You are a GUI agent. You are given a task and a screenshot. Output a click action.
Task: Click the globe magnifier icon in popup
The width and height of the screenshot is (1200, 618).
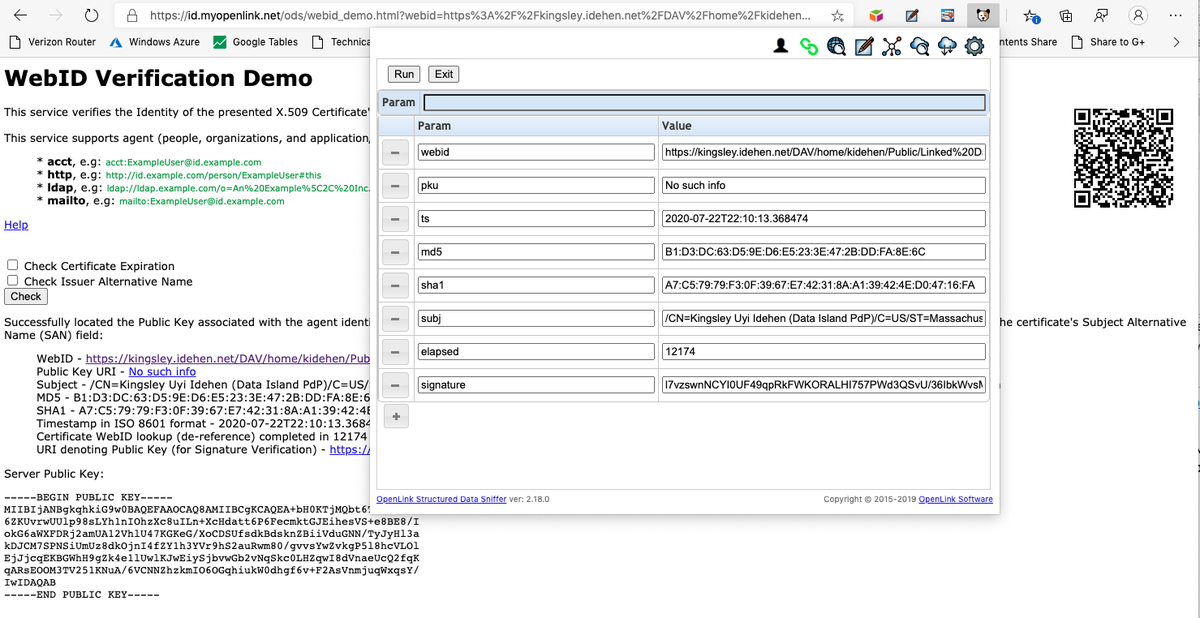click(837, 46)
